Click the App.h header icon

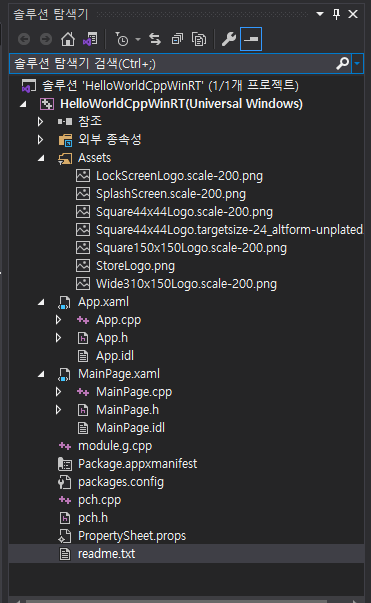point(83,338)
